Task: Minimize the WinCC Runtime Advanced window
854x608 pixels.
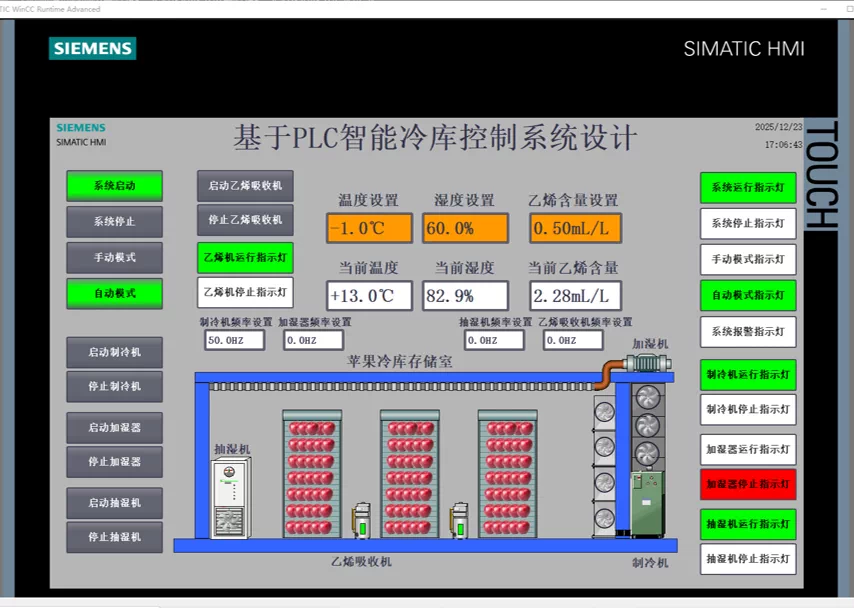Action: (x=824, y=9)
